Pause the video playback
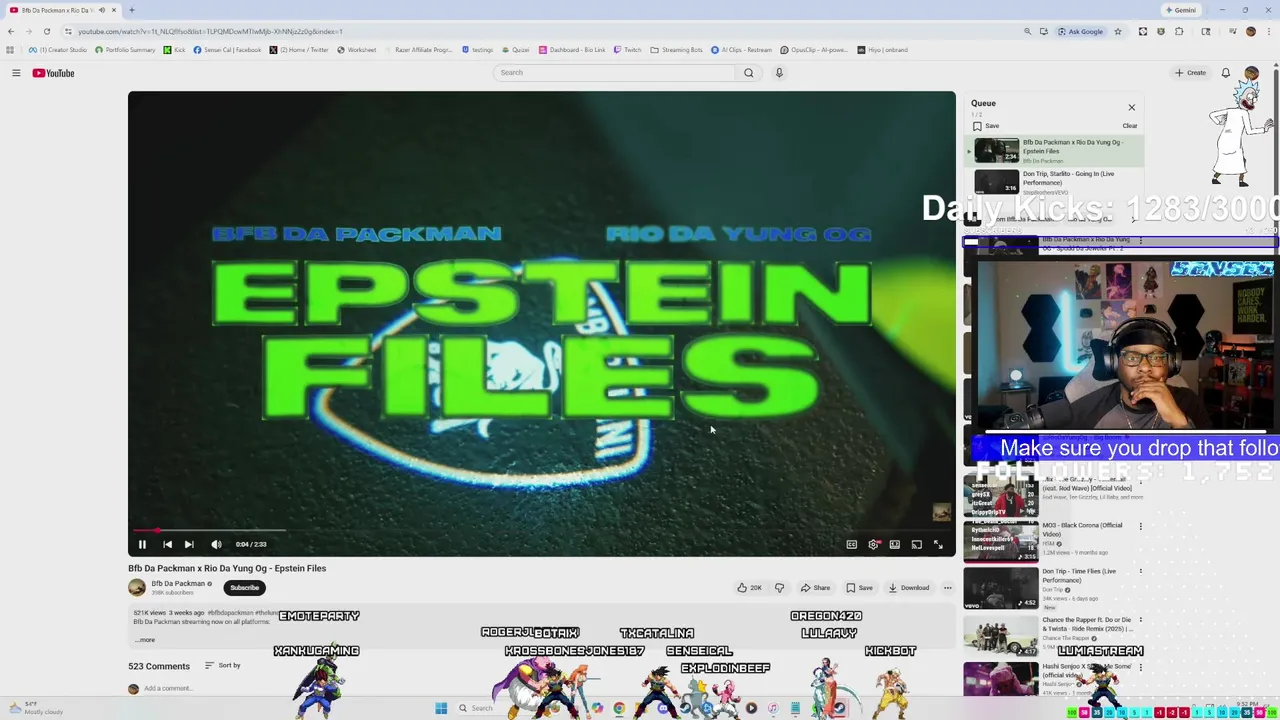 coord(142,544)
